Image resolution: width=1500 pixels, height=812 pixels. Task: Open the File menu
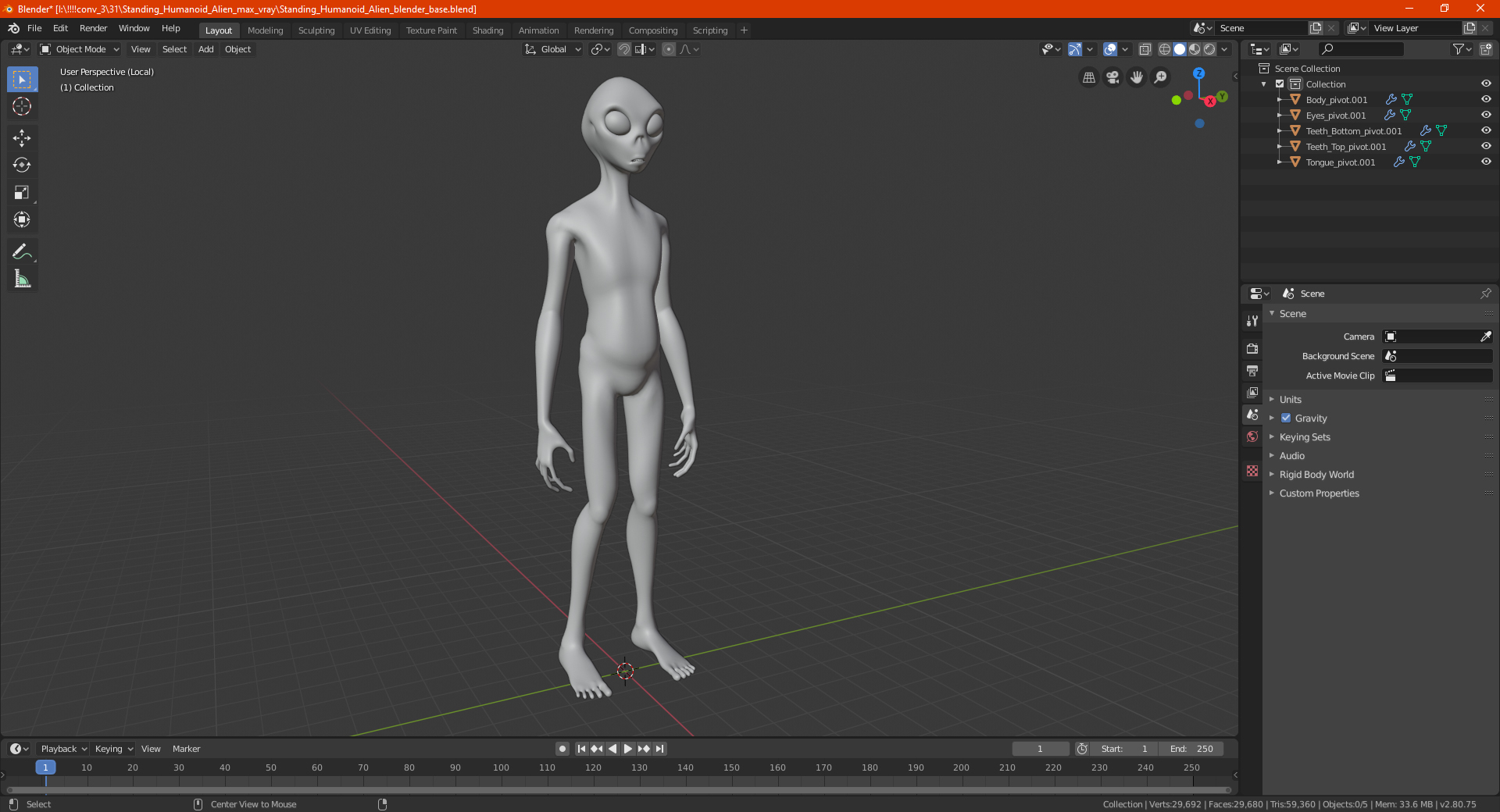tap(34, 28)
